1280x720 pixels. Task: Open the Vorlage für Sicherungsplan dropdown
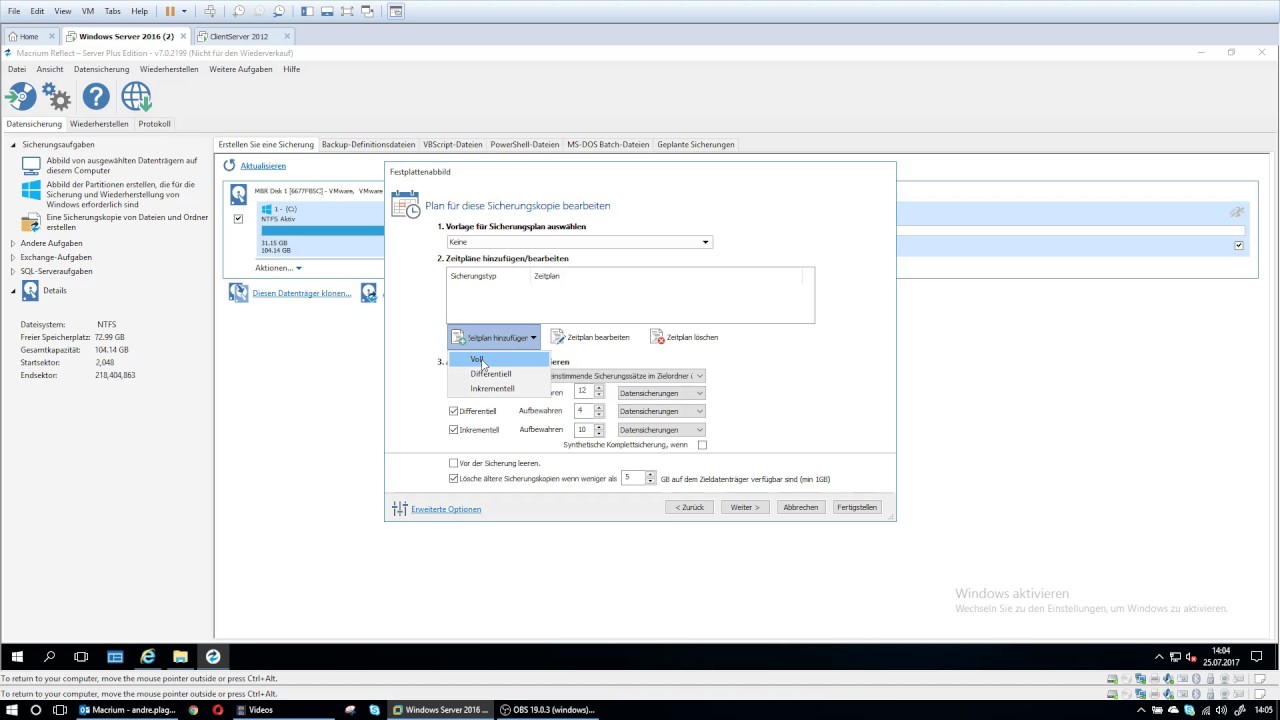pyautogui.click(x=579, y=242)
